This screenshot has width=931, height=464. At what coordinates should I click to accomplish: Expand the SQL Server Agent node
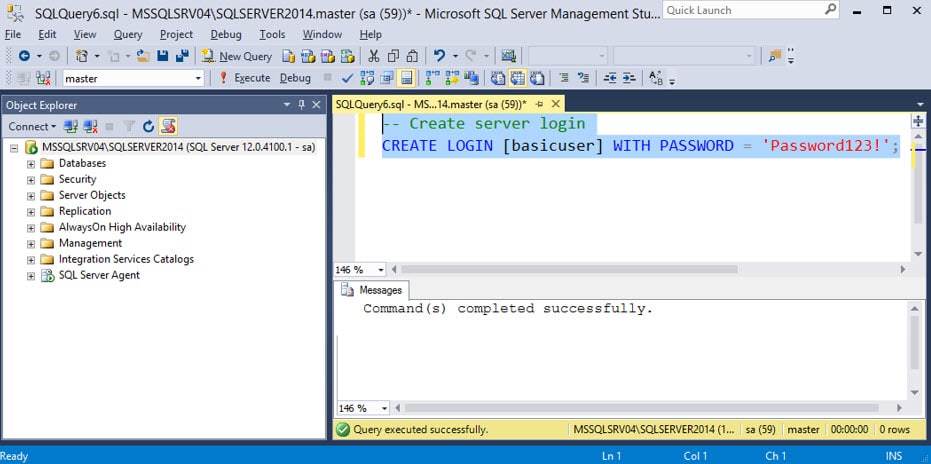31,276
